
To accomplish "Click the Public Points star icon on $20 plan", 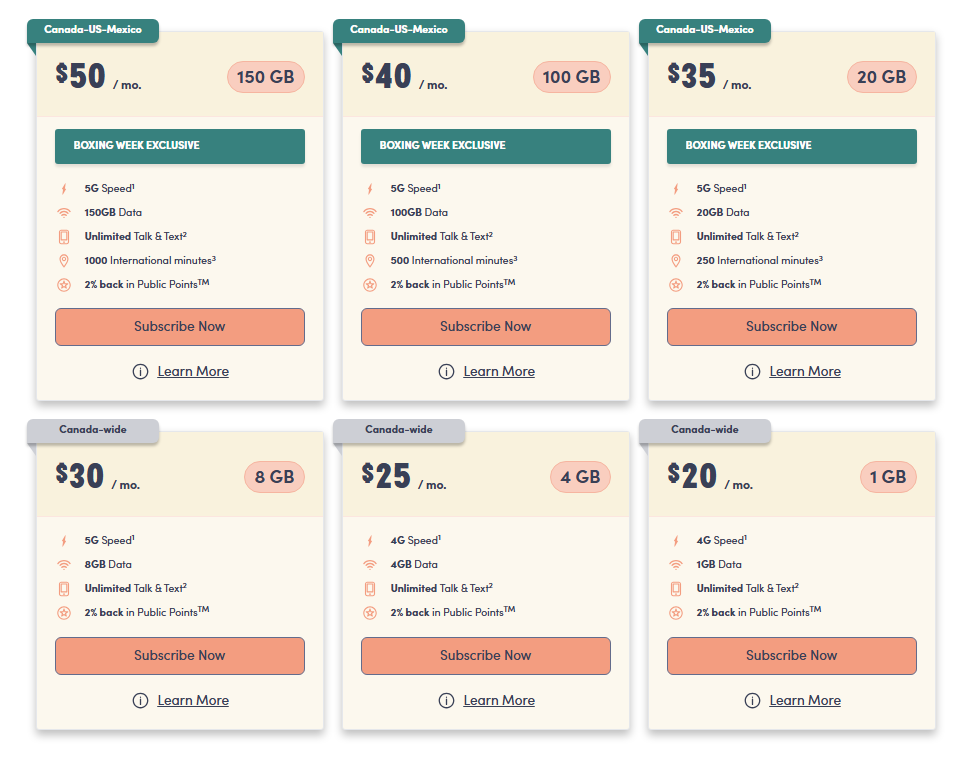I will point(676,612).
